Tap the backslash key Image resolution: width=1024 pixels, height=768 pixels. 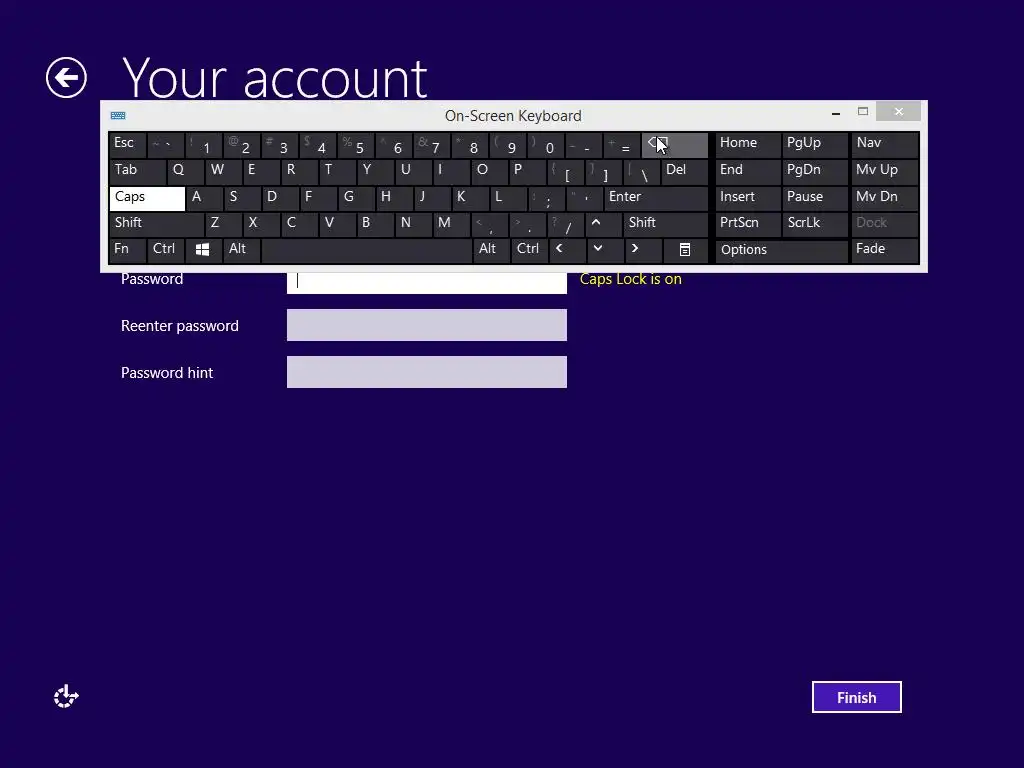641,172
